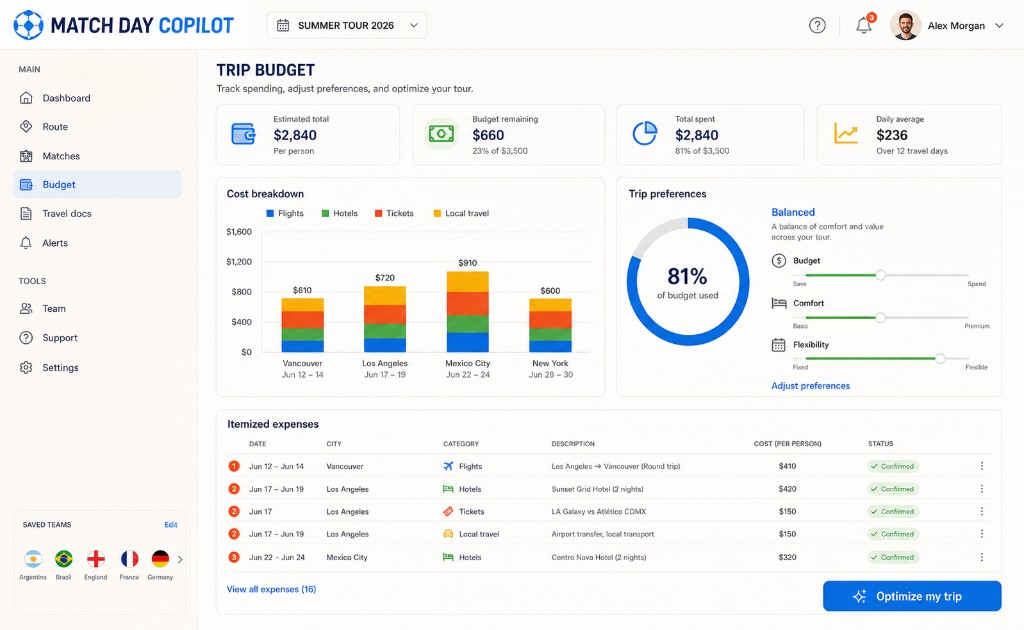Viewport: 1024px width, 630px height.
Task: Toggle the Local travel legend item
Action: 461,213
